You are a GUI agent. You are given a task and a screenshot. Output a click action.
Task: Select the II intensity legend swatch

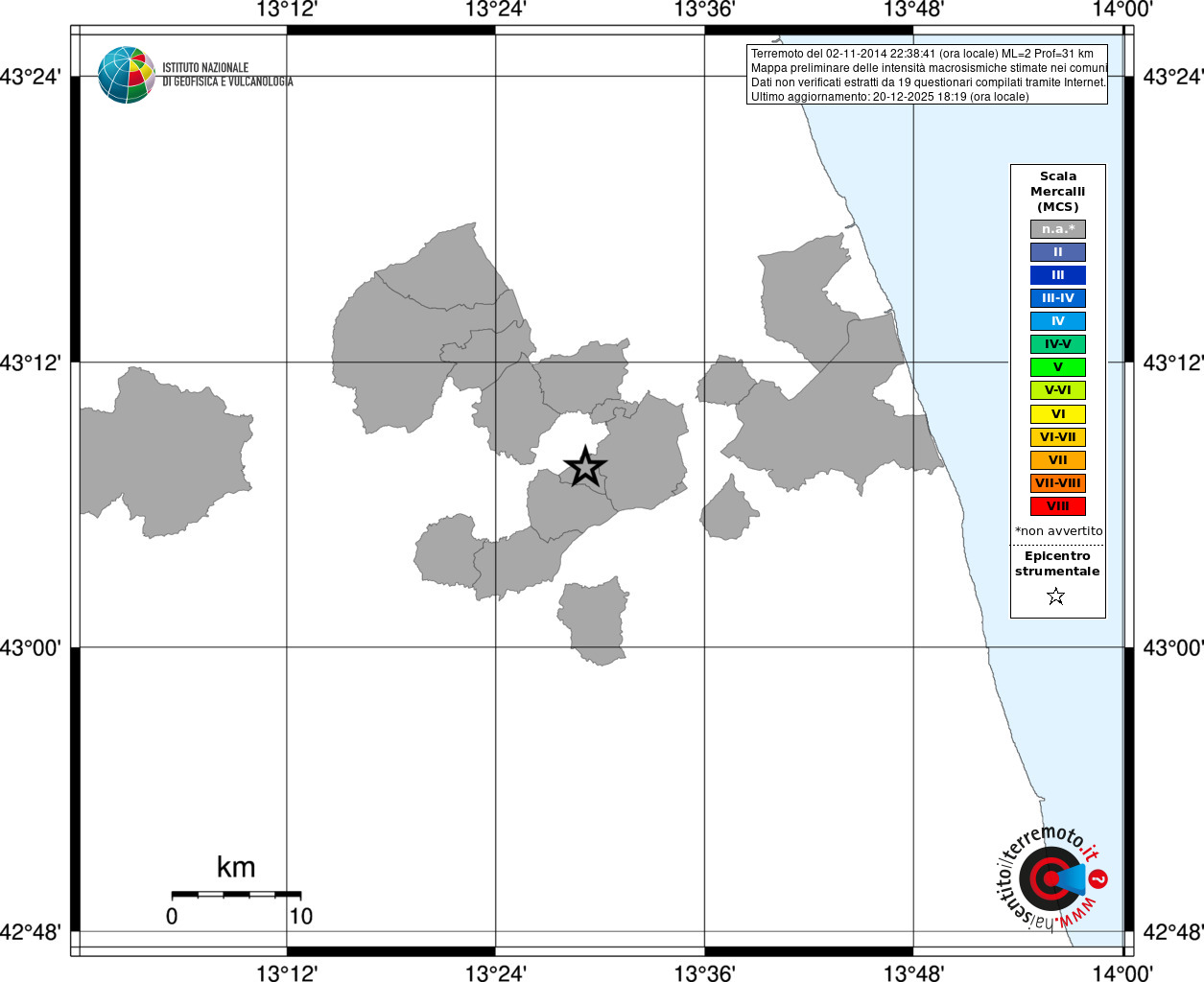click(x=1058, y=252)
